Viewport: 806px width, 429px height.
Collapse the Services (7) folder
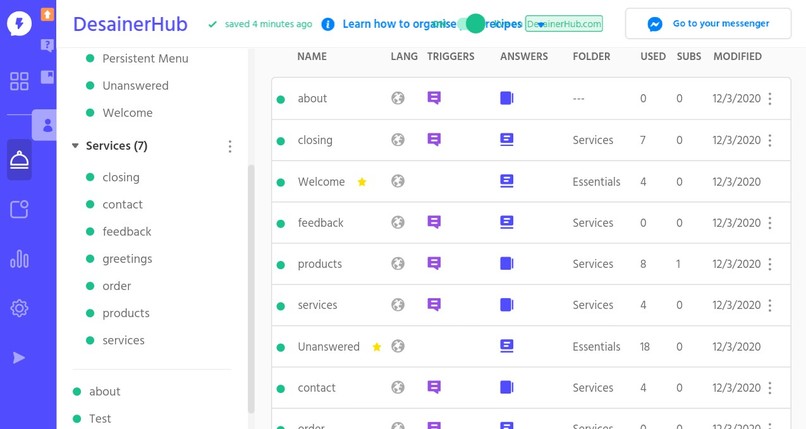(75, 146)
